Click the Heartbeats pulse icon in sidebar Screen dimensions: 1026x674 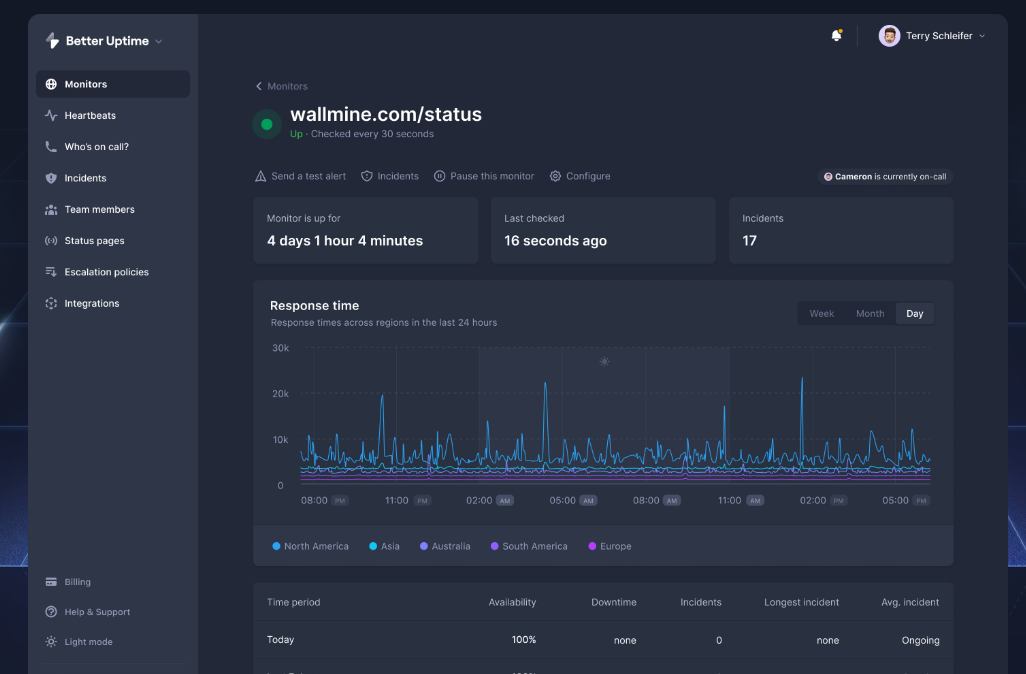click(x=51, y=116)
